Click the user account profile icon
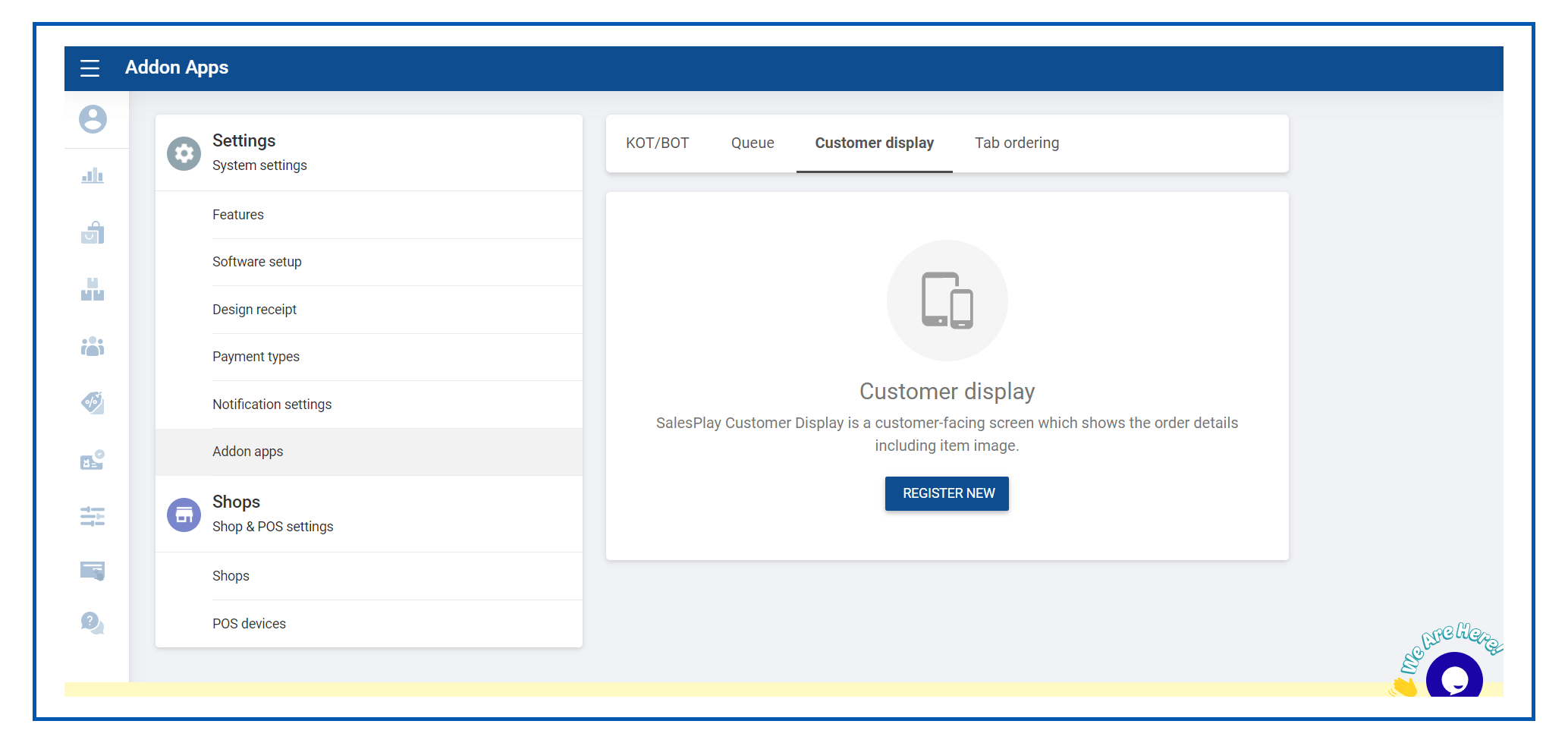1568x743 pixels. (x=93, y=119)
